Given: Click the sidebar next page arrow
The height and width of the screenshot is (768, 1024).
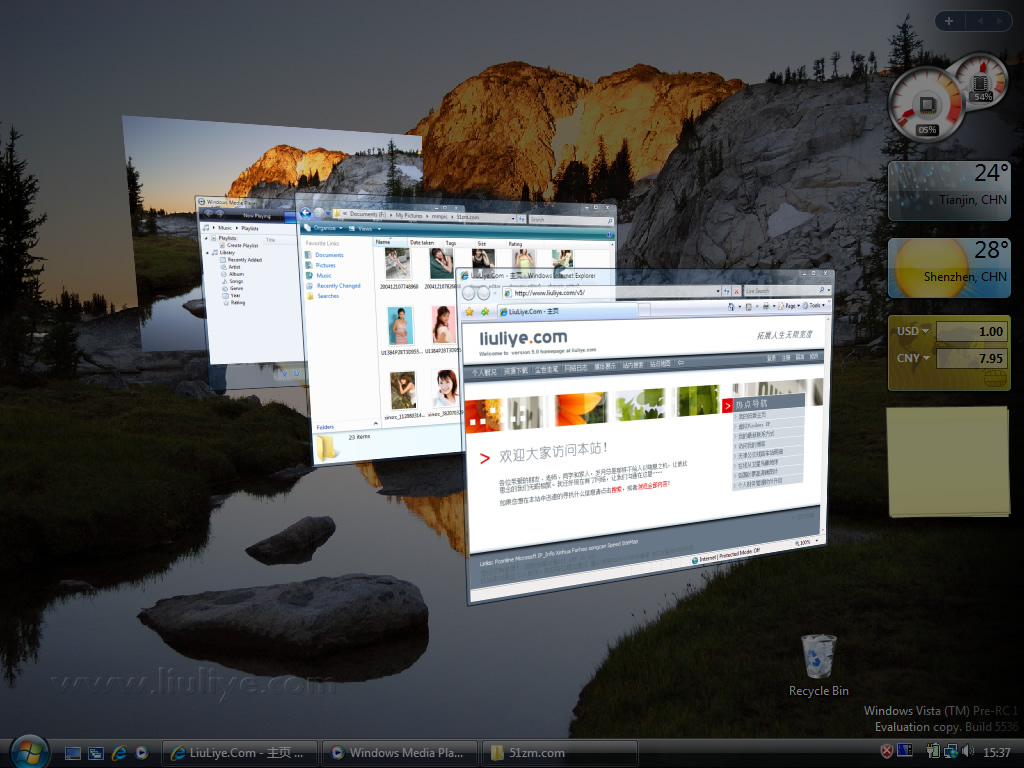Looking at the screenshot, I should click(x=999, y=21).
